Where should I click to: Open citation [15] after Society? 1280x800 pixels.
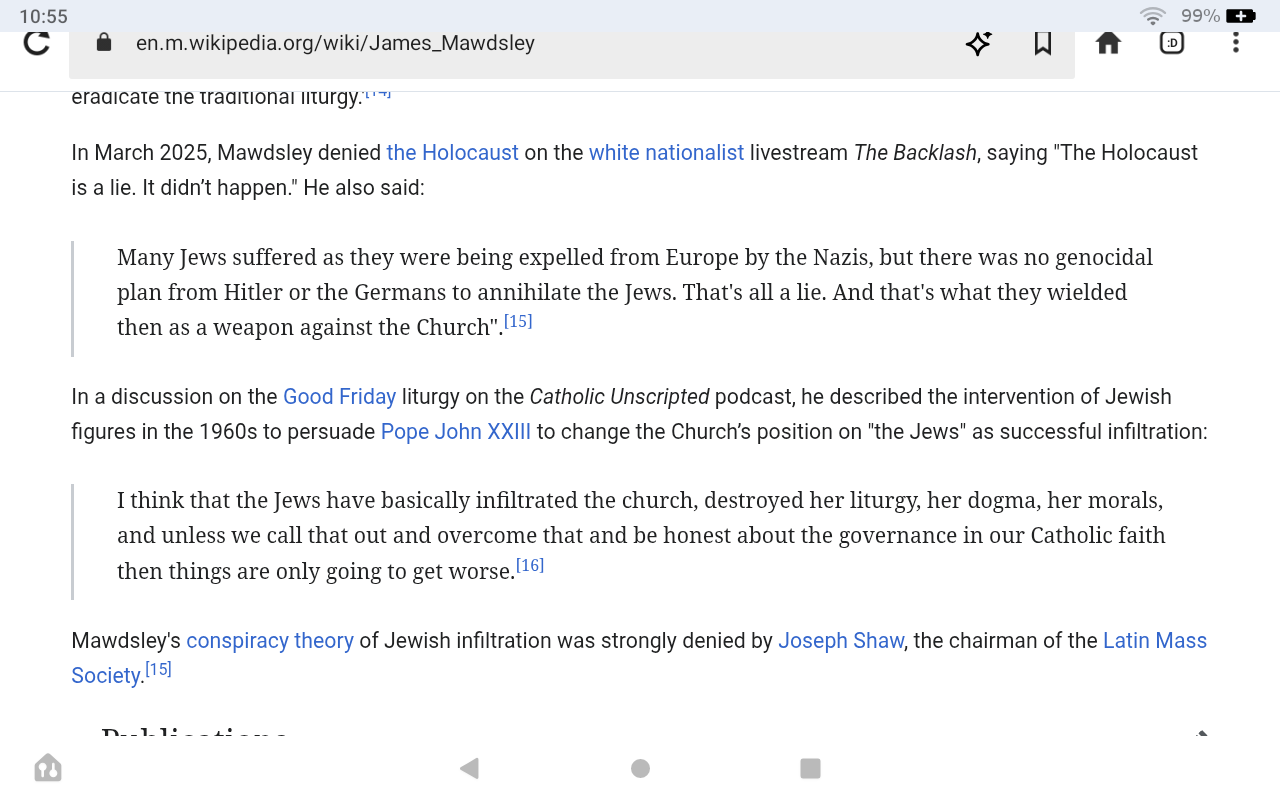[x=158, y=670]
